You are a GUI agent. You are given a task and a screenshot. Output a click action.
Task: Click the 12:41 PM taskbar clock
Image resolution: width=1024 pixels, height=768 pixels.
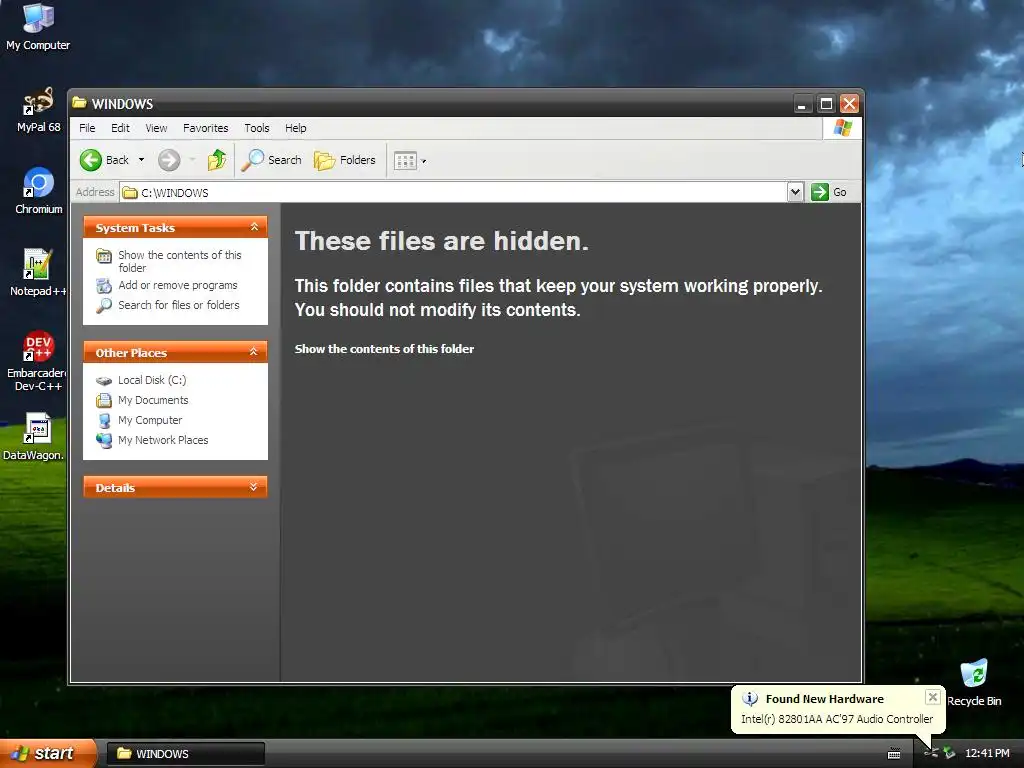(x=987, y=753)
